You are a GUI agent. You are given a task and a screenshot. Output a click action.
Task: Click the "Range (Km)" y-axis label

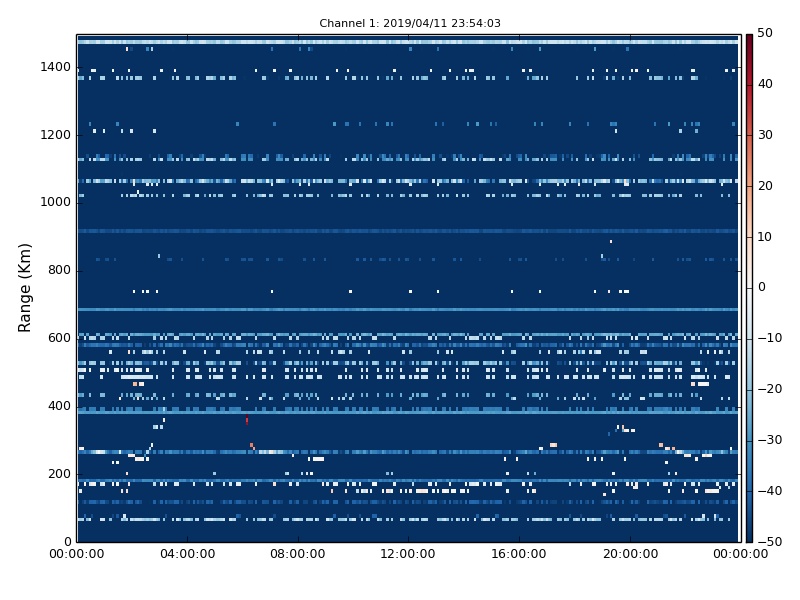[x=24, y=288]
